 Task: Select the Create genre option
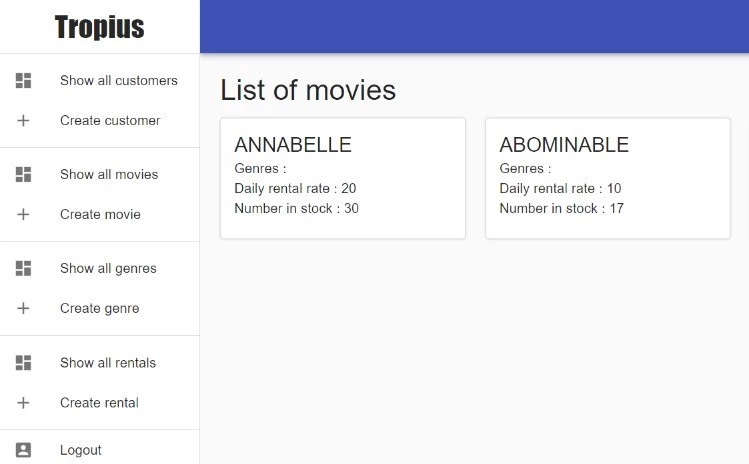(99, 309)
